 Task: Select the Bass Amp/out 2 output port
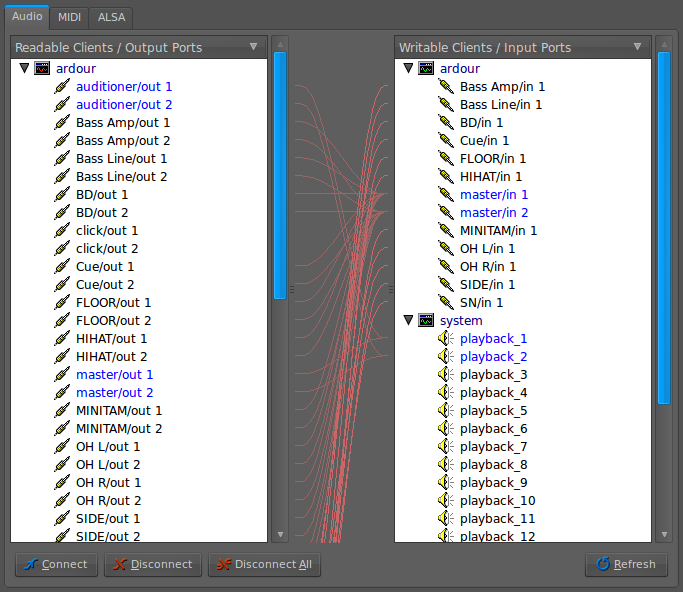click(123, 141)
